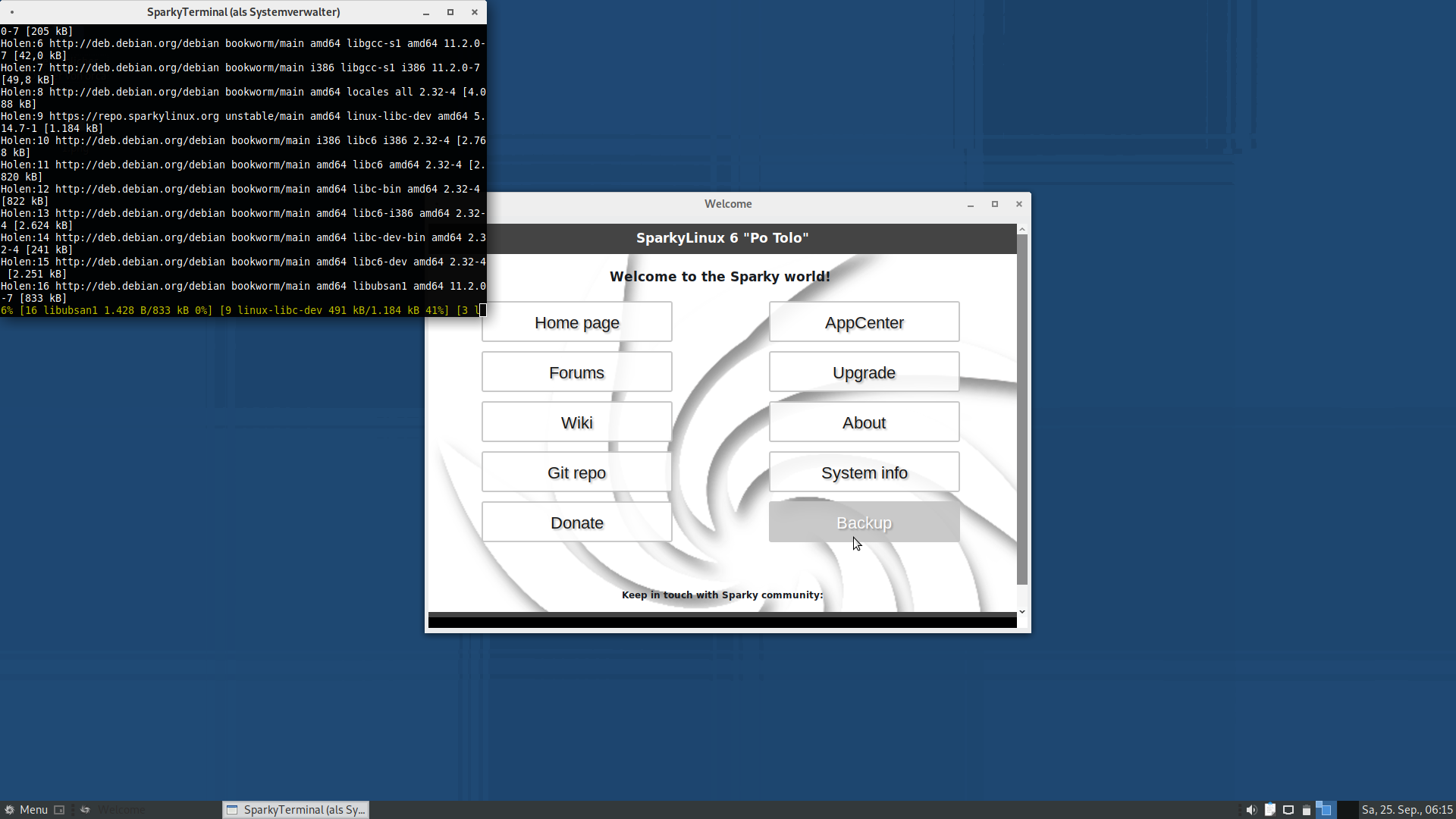Image resolution: width=1456 pixels, height=819 pixels.
Task: Maximize the SparkyTerminal window
Action: pyautogui.click(x=450, y=12)
